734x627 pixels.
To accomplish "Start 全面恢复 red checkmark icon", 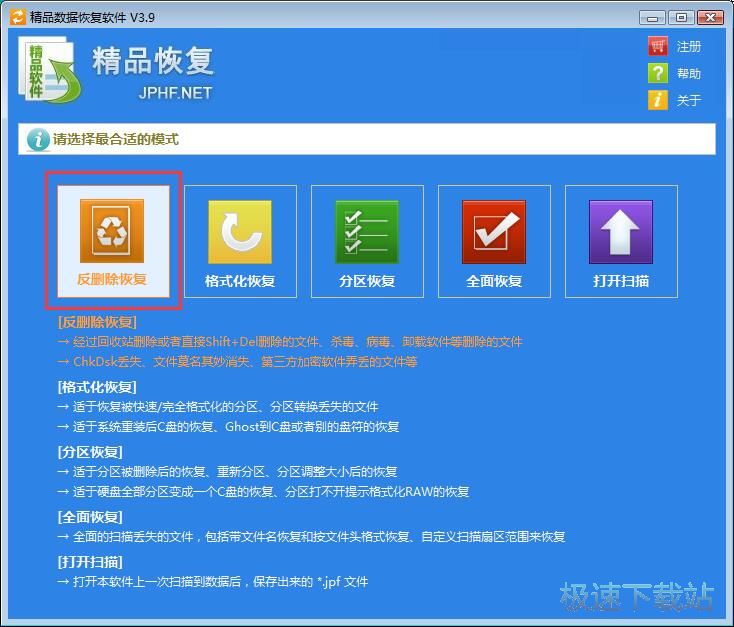I will [x=494, y=232].
